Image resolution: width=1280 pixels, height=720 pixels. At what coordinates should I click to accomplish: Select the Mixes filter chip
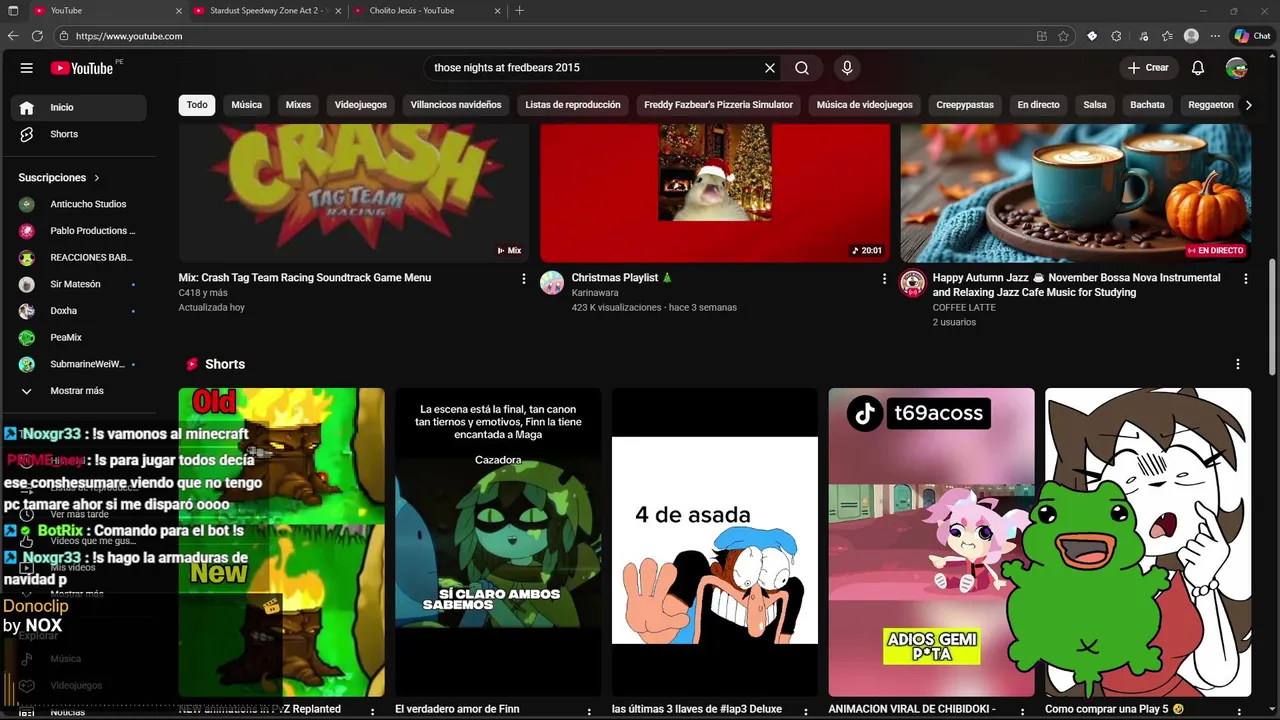tap(298, 105)
